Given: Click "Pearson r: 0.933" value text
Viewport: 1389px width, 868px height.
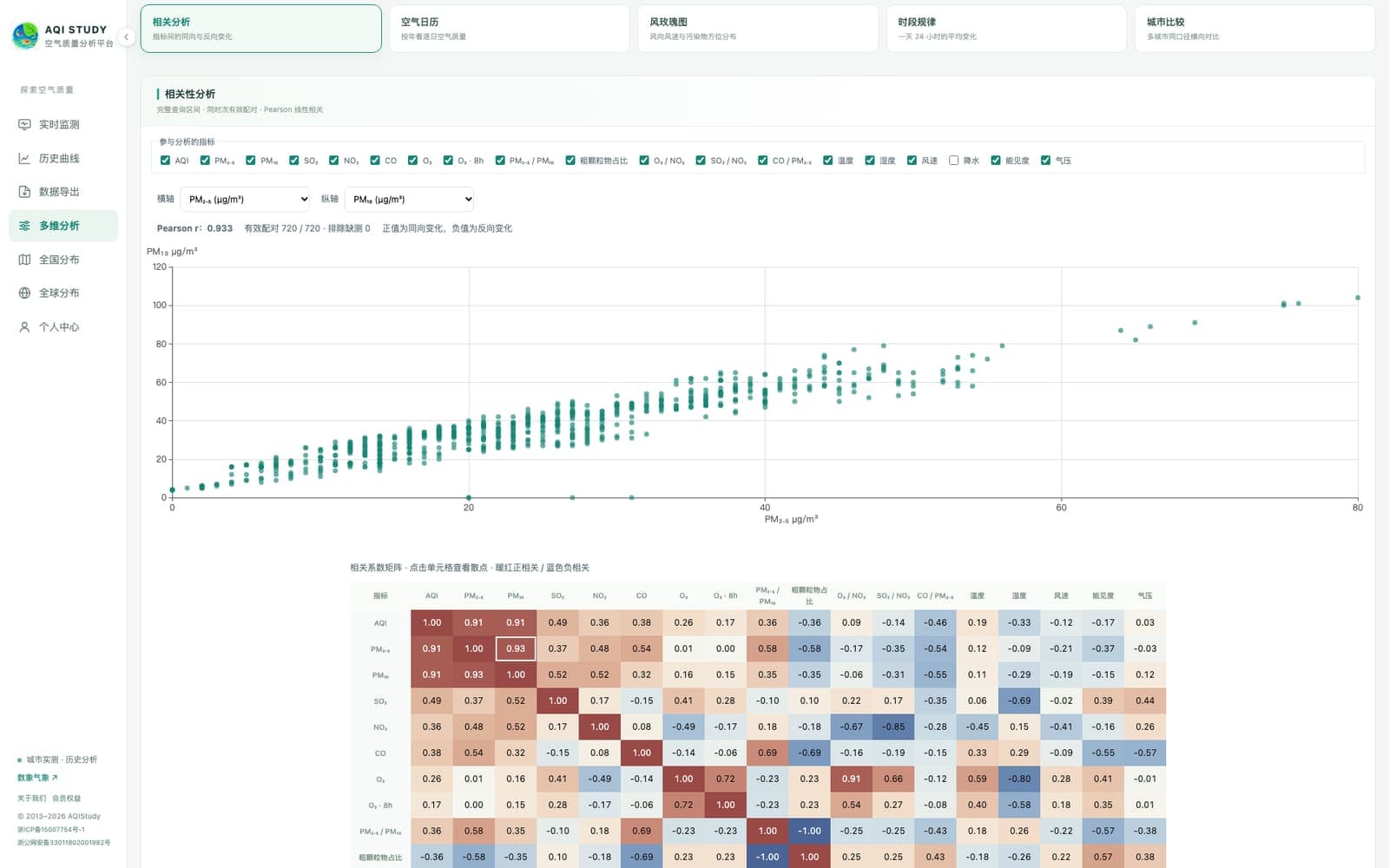Looking at the screenshot, I should tap(194, 229).
